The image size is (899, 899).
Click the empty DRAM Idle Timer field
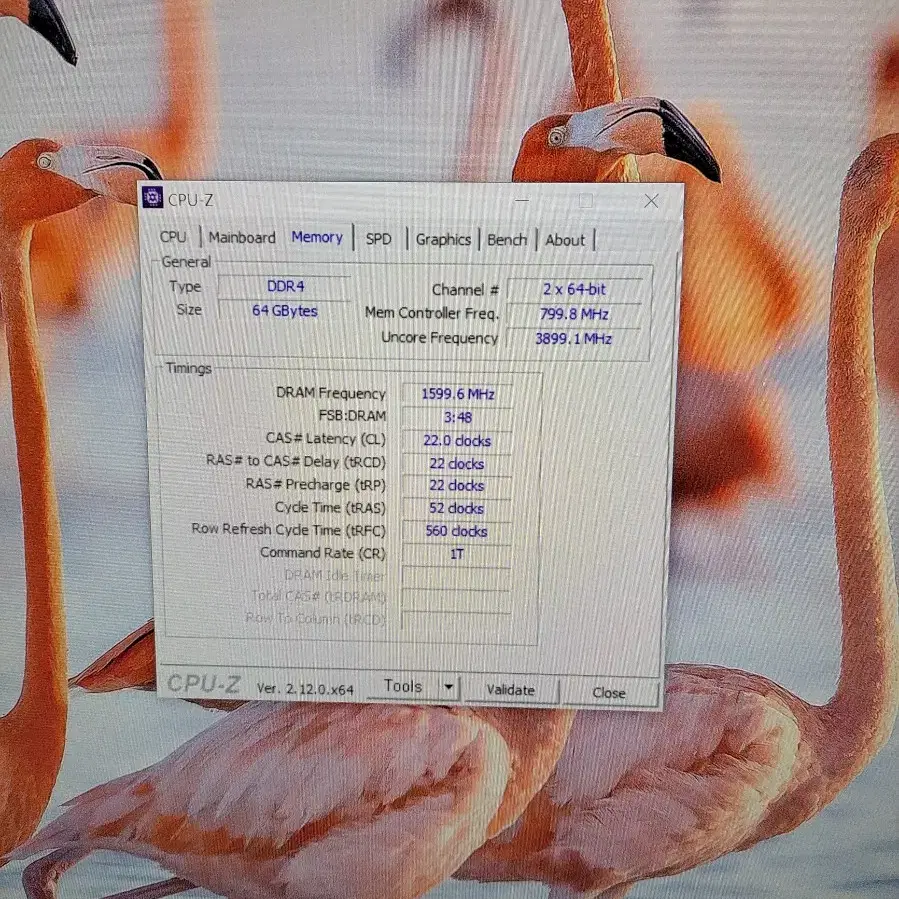[456, 577]
